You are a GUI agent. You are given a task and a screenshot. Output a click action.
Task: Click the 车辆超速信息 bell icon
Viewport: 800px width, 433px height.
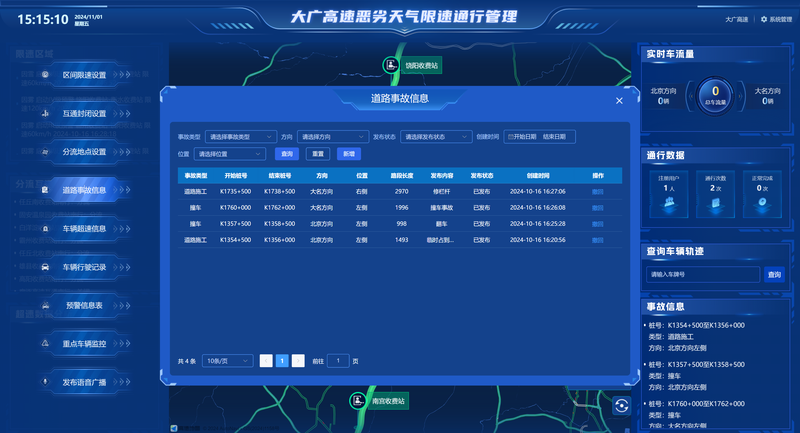coord(45,228)
